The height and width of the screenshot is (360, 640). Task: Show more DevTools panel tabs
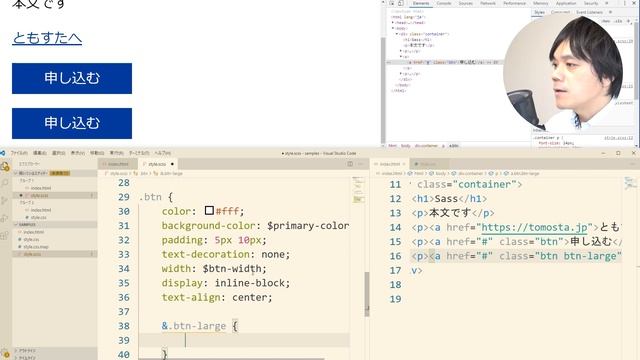607,3
